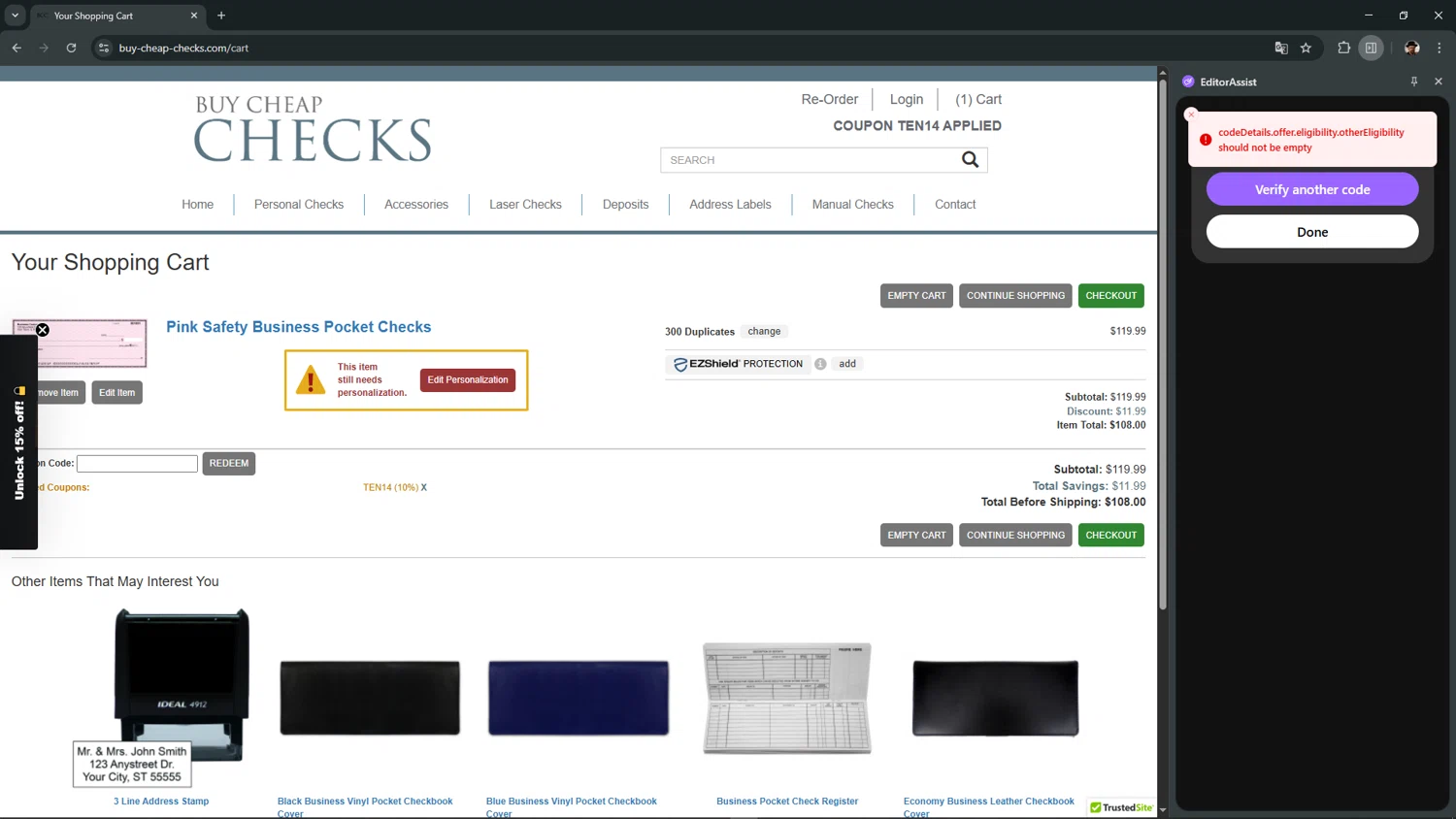
Task: Open the Unlock 15% off side tab
Action: [18, 442]
